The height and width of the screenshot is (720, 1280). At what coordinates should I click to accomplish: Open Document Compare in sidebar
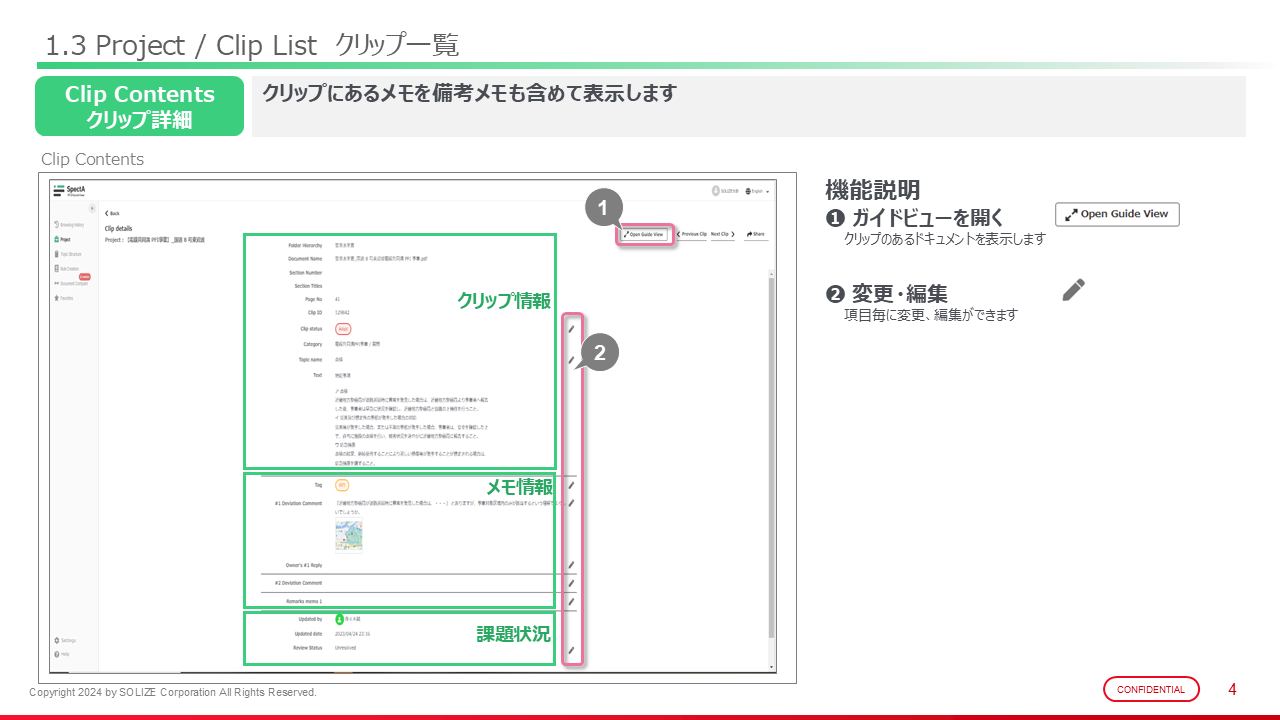pos(71,283)
